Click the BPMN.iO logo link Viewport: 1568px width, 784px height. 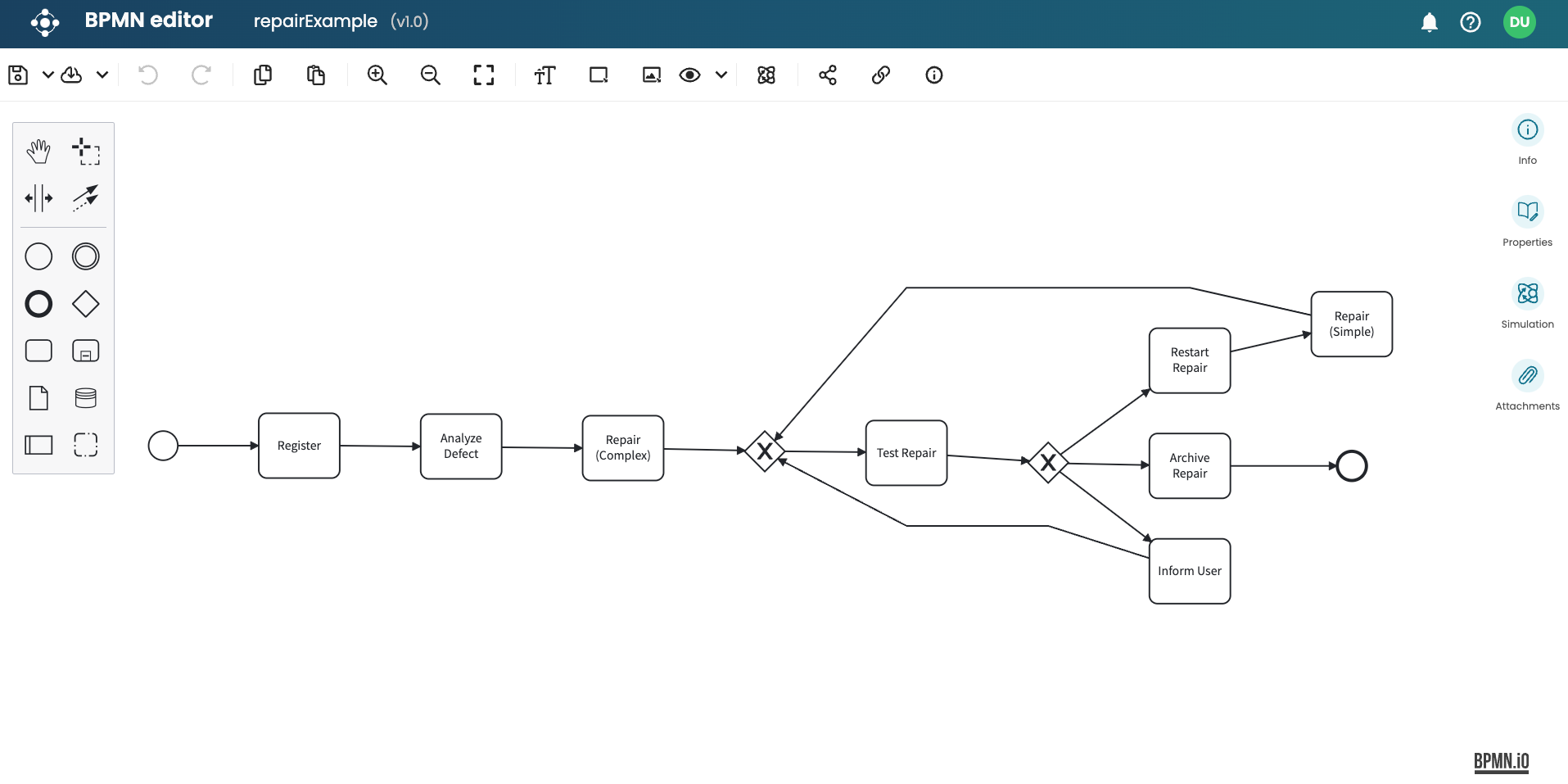pos(1501,762)
